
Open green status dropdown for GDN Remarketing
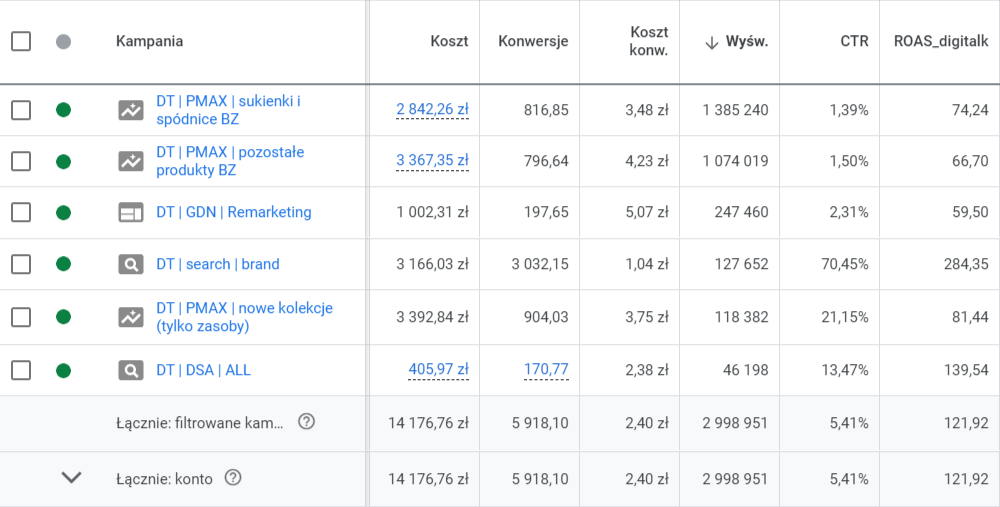click(x=64, y=212)
